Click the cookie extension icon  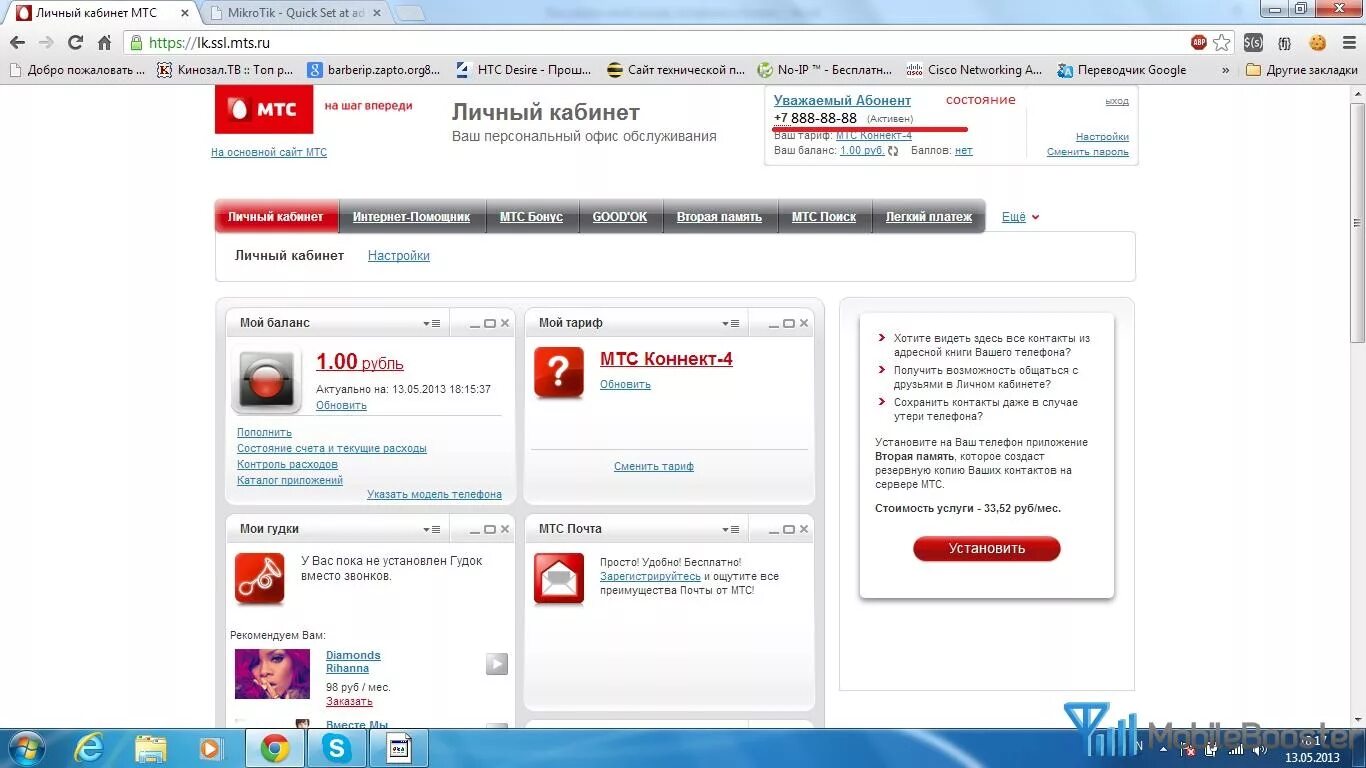[1318, 43]
